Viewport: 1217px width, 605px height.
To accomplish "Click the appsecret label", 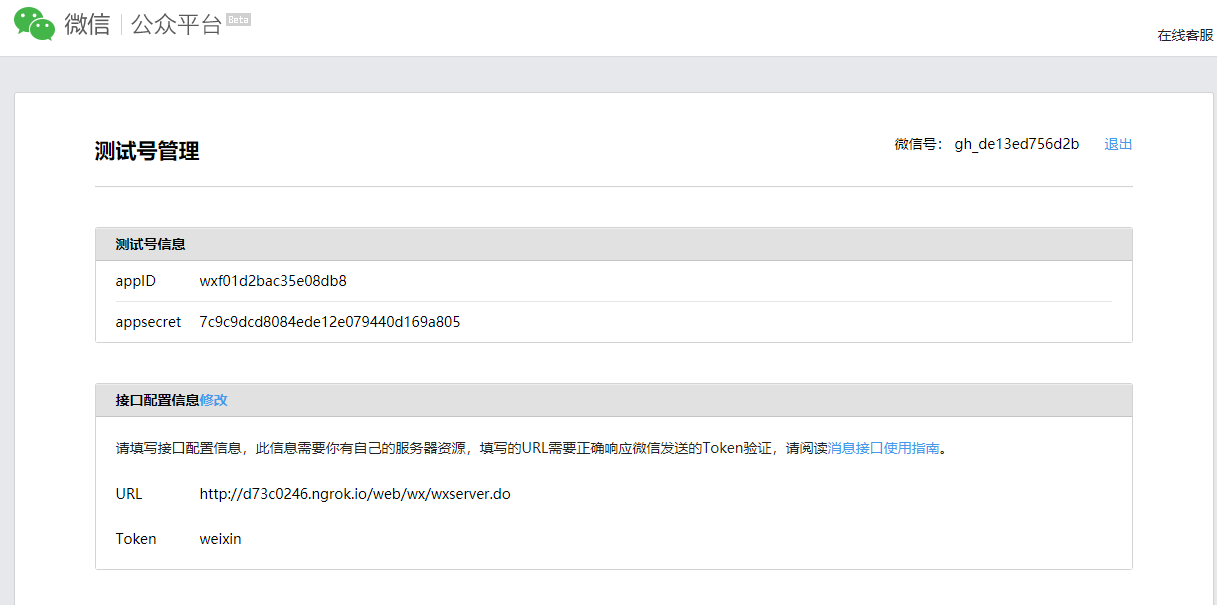I will pos(148,322).
